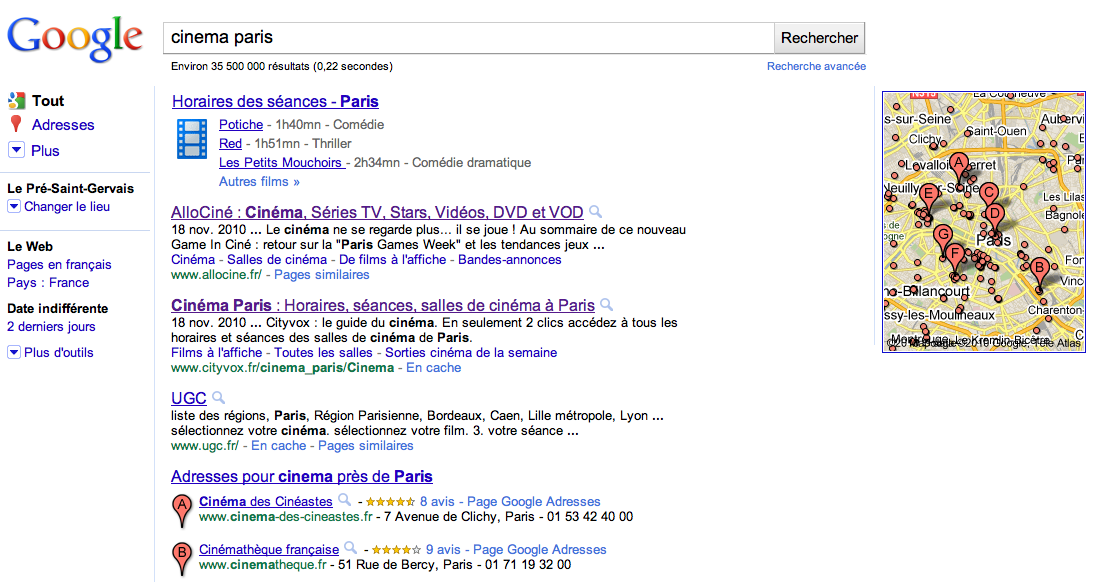The width and height of the screenshot is (1100, 582).
Task: Open Adresses pour cinema près de Paris
Action: point(302,477)
